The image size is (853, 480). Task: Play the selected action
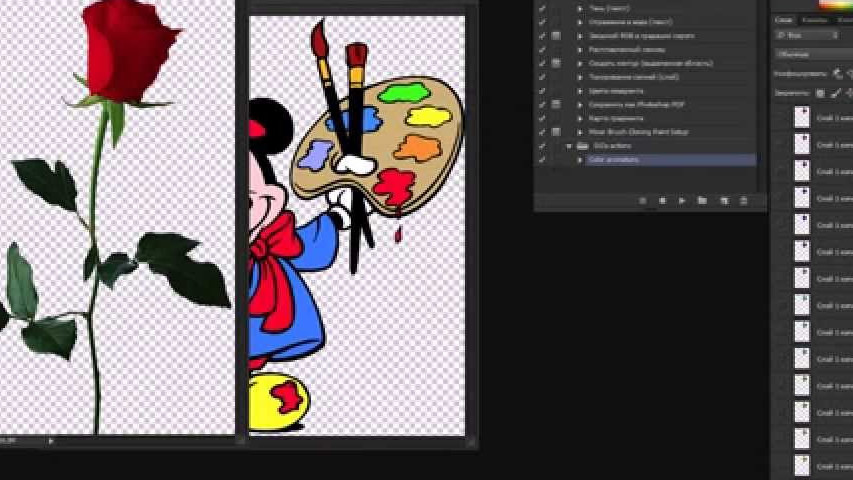pyautogui.click(x=682, y=201)
